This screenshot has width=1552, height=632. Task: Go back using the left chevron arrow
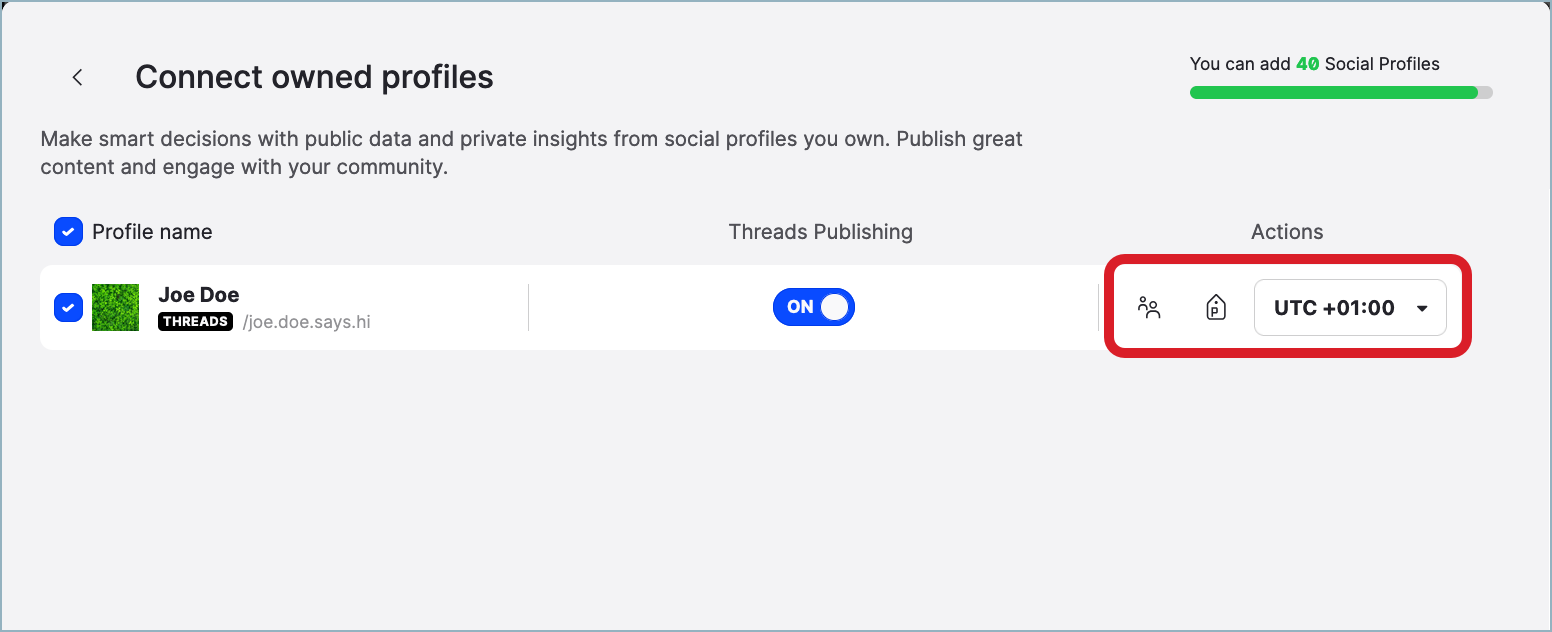click(77, 77)
